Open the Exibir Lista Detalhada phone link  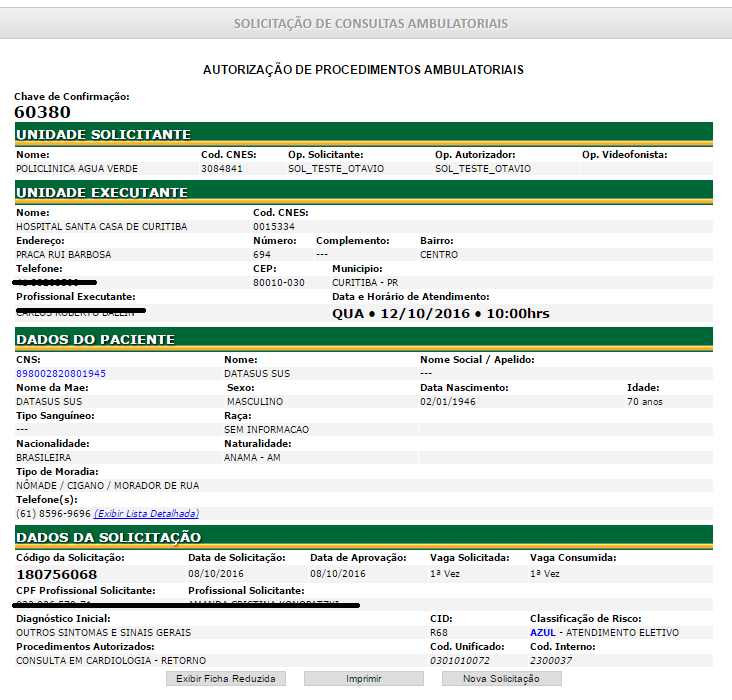(x=147, y=513)
